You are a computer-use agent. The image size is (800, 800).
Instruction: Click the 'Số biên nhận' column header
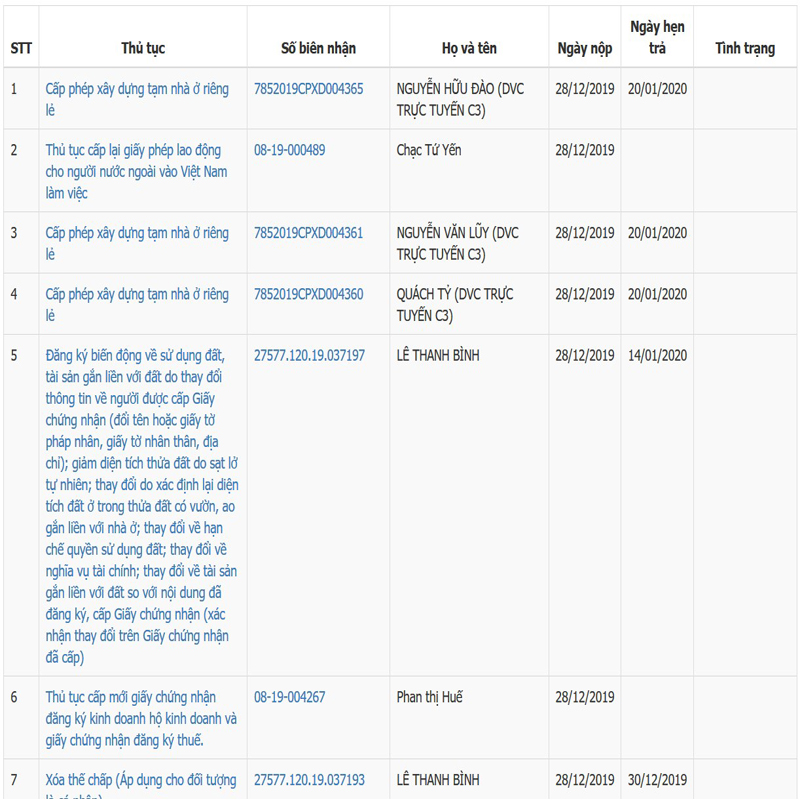[x=318, y=48]
